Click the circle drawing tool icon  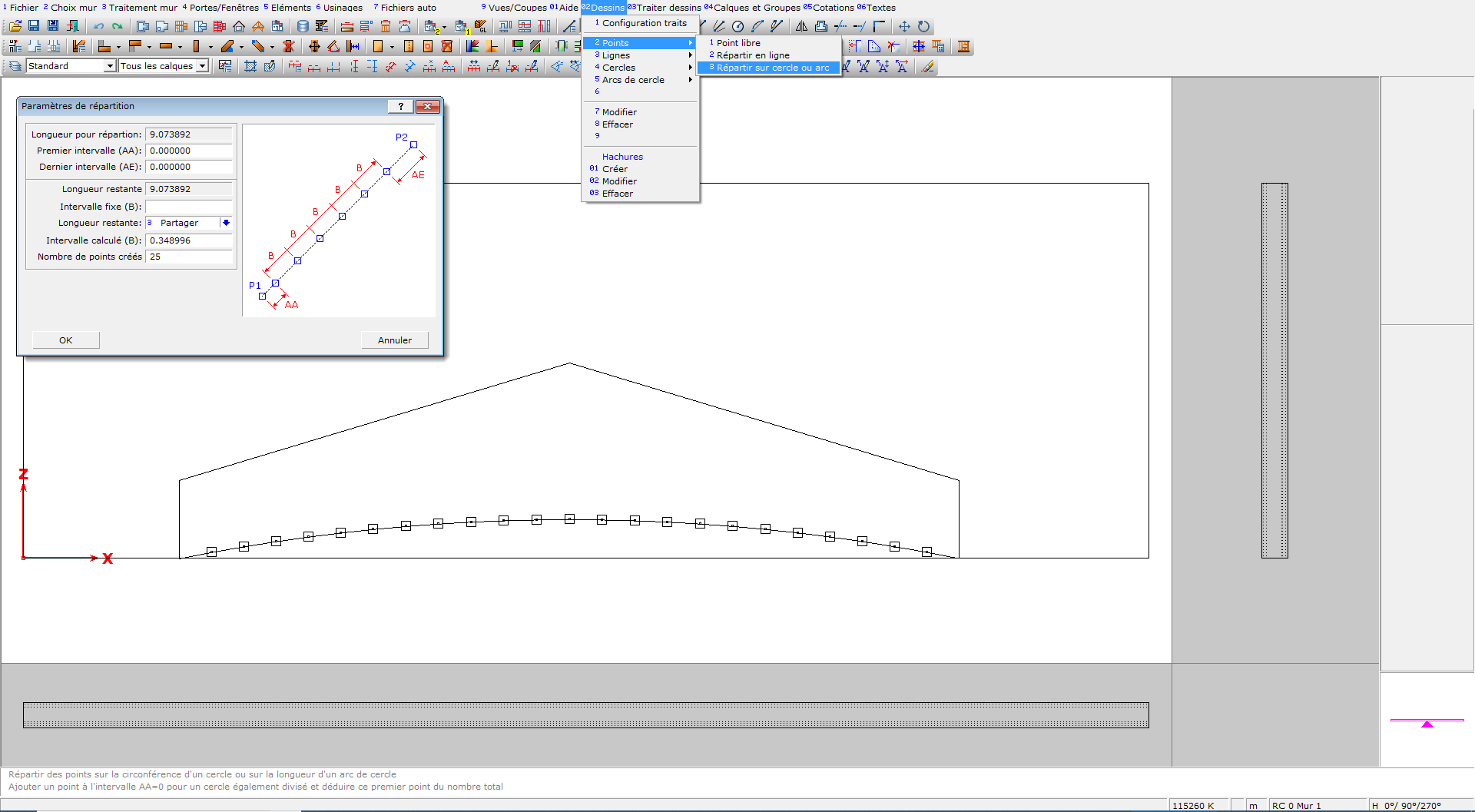click(737, 26)
